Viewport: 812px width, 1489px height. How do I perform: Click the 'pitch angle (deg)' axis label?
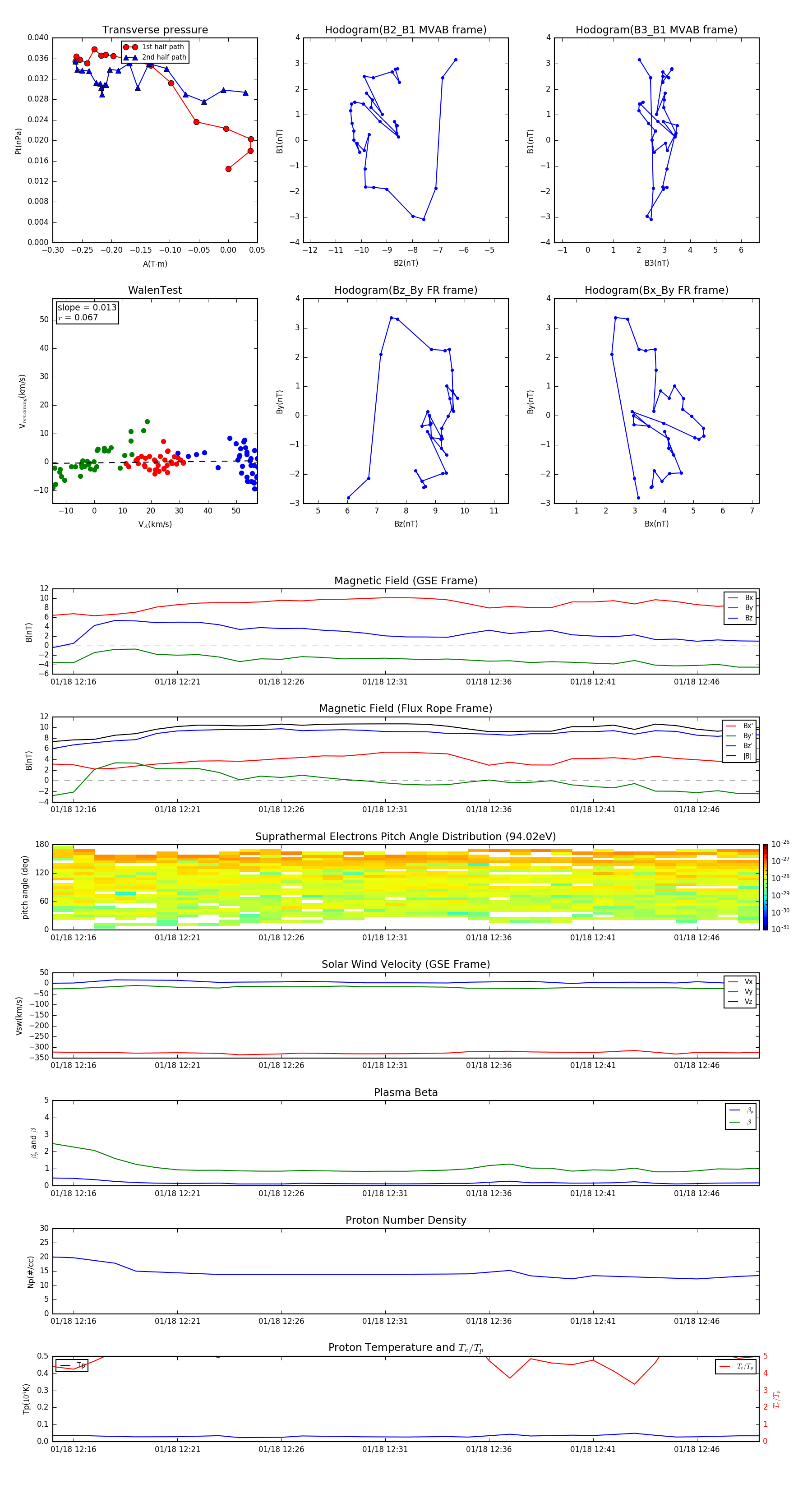25,887
